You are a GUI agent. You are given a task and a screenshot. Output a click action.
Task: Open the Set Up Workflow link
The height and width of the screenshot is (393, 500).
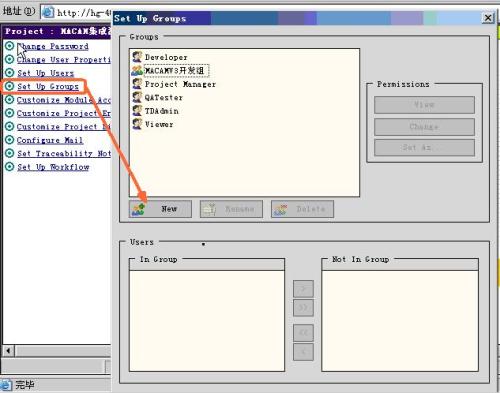coord(53,167)
